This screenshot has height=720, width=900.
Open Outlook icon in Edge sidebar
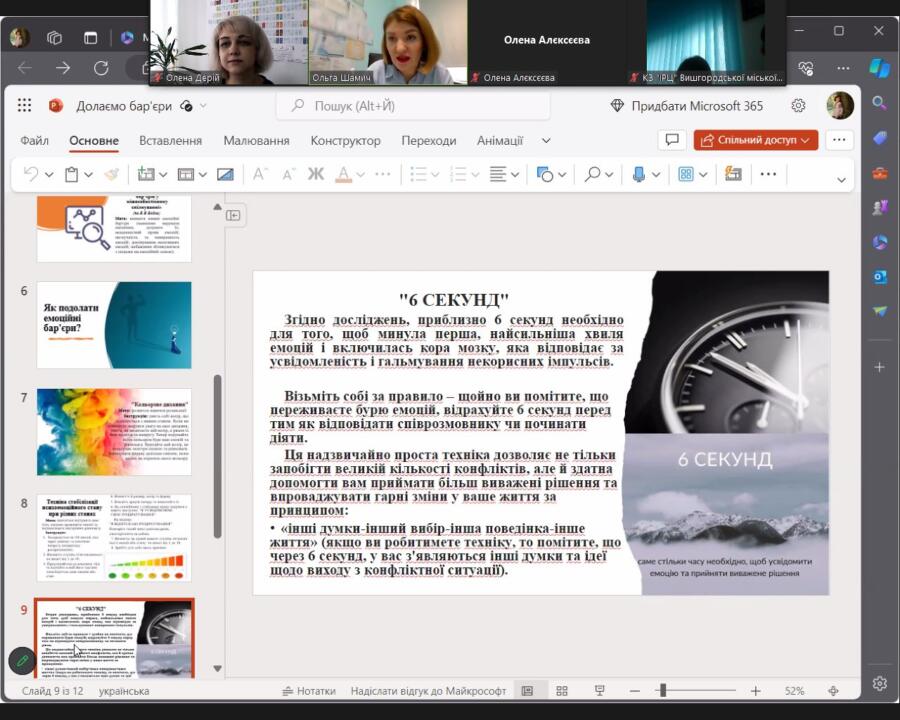click(x=879, y=277)
